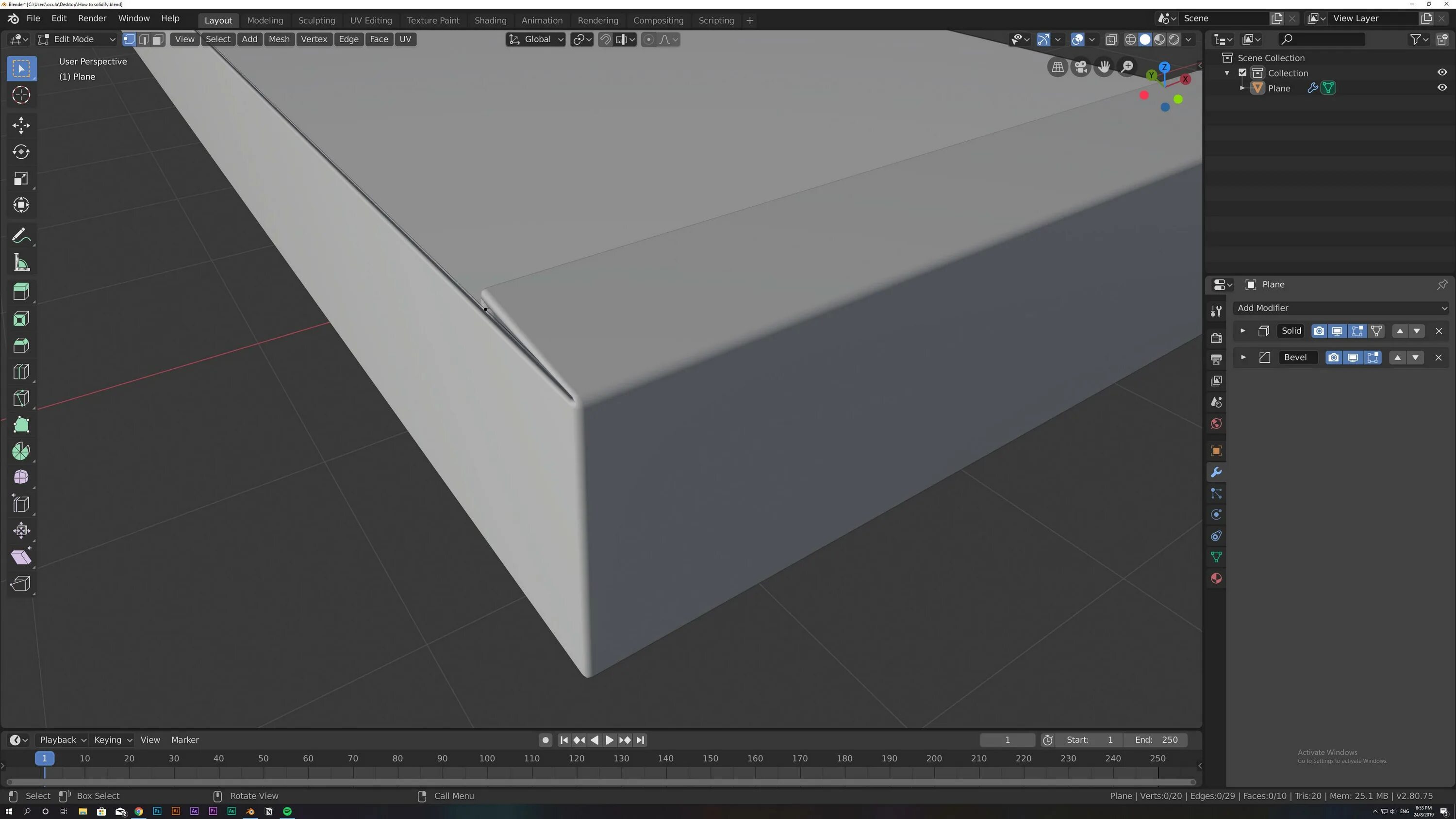This screenshot has width=1456, height=819.
Task: Hide the Plane object in outliner
Action: pos(1442,88)
